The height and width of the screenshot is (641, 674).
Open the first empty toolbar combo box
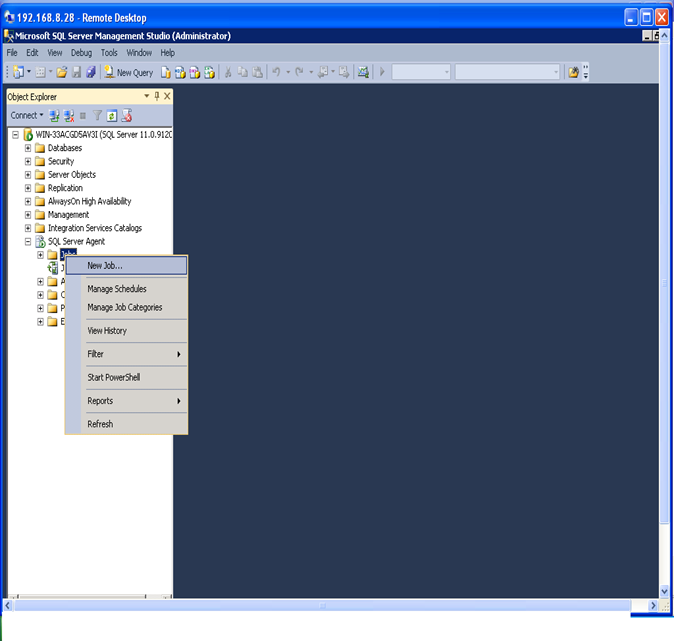click(421, 72)
